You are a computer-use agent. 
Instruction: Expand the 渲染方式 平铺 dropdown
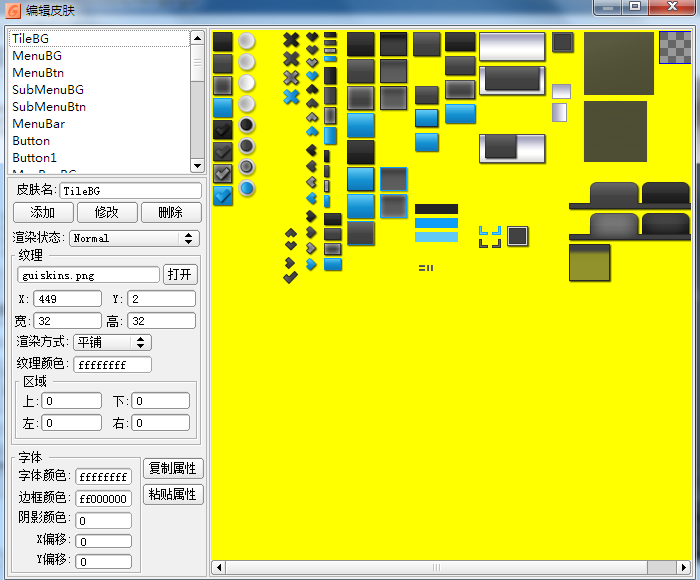(x=112, y=342)
